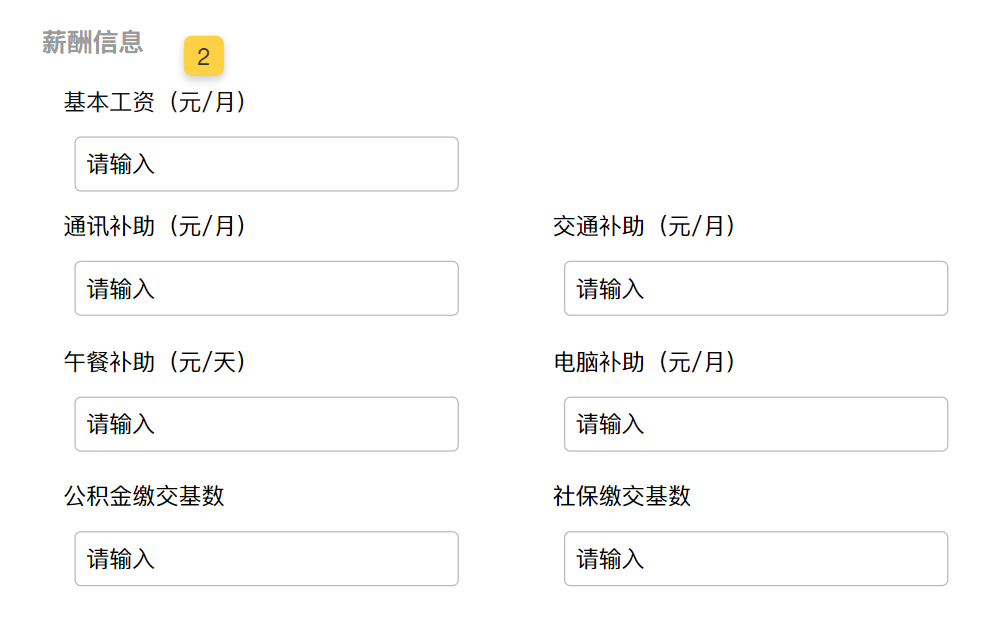986x622 pixels.
Task: Click the yellow badge numbered 2
Action: [x=203, y=57]
